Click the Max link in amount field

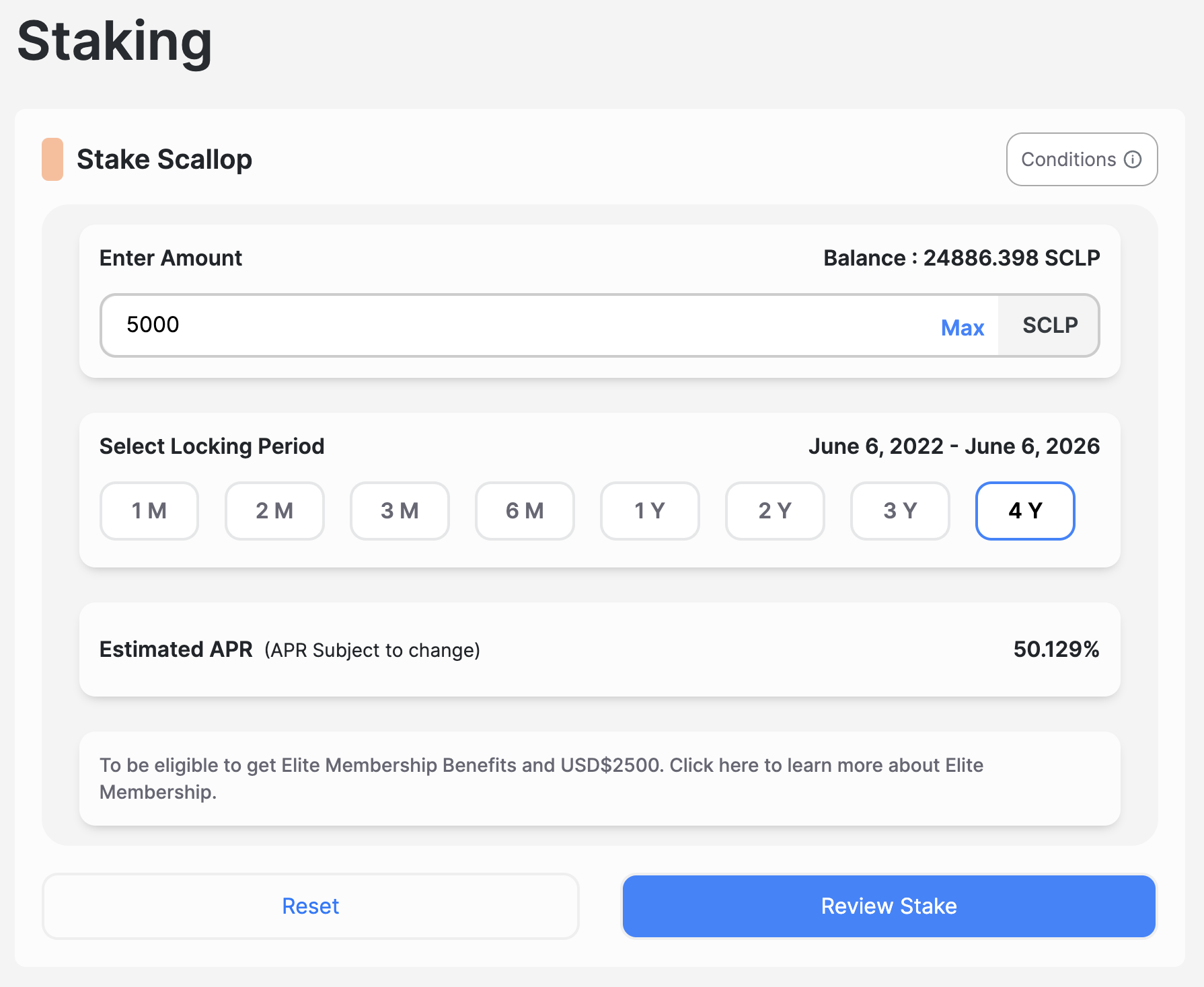pos(963,327)
